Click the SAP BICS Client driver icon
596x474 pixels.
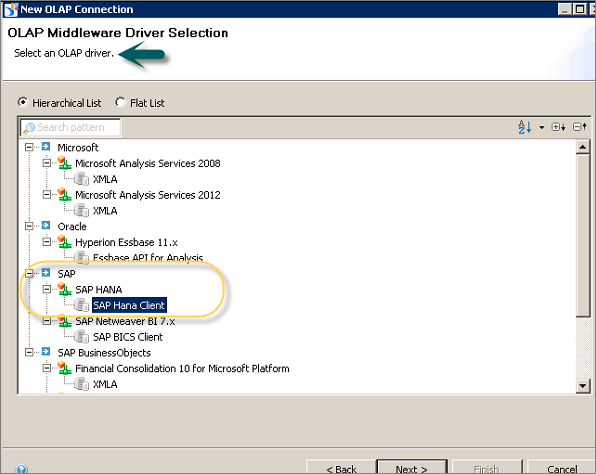click(x=81, y=336)
